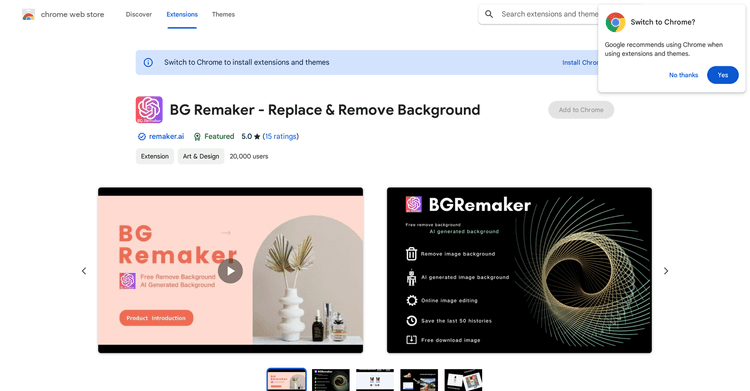The image size is (750, 391).
Task: Click the Product Introduction button in the video
Action: coord(156,318)
